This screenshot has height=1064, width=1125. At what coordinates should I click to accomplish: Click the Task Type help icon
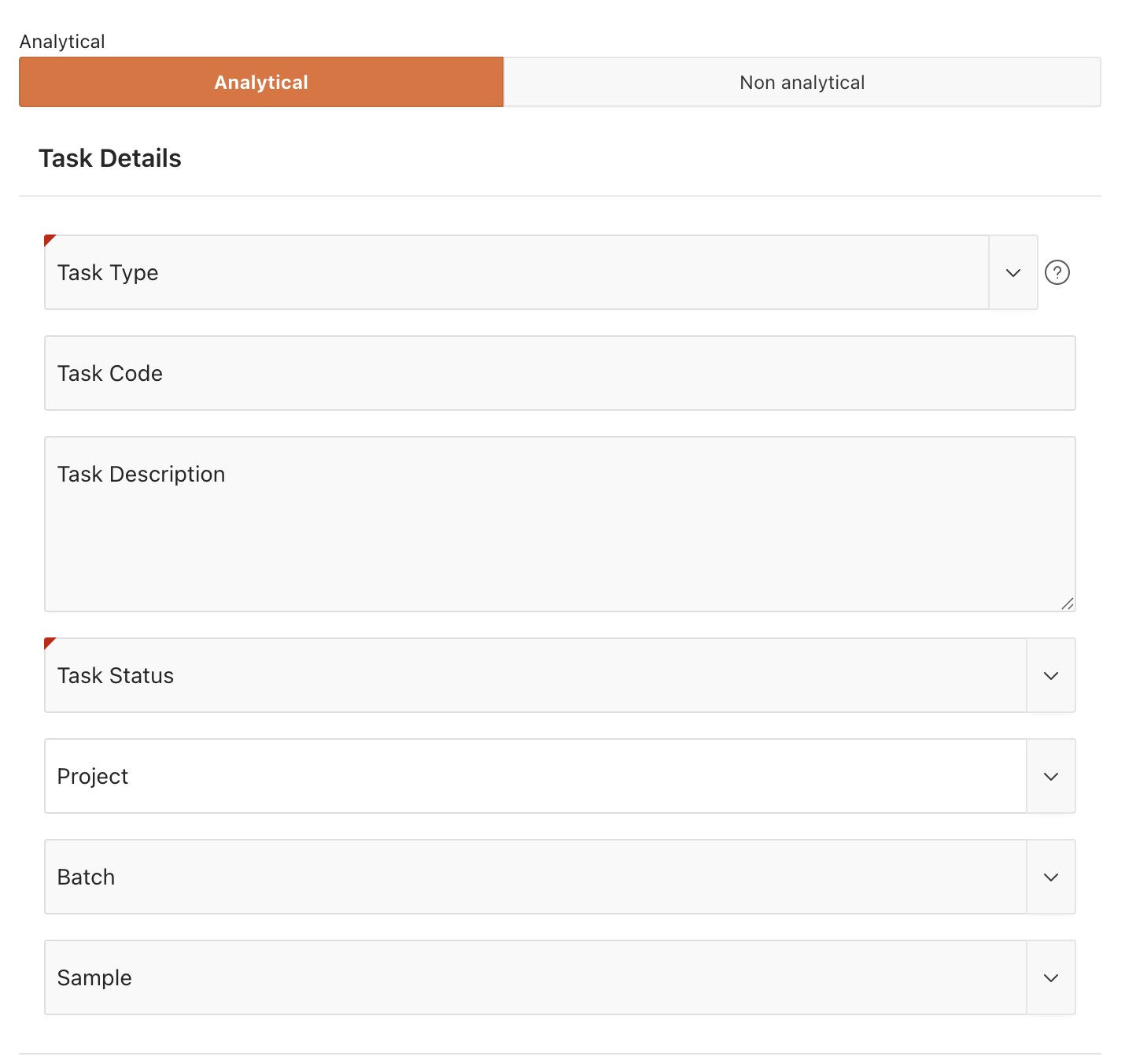pos(1057,272)
